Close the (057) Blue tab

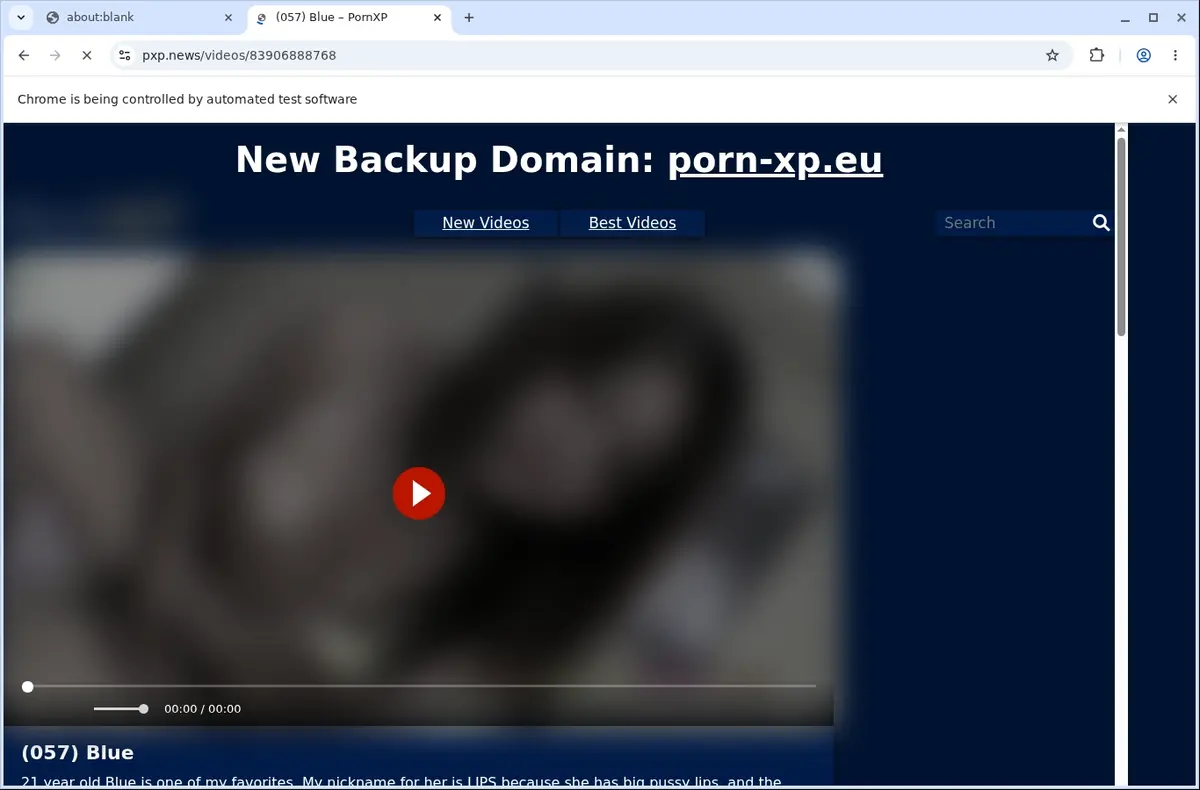tap(439, 17)
